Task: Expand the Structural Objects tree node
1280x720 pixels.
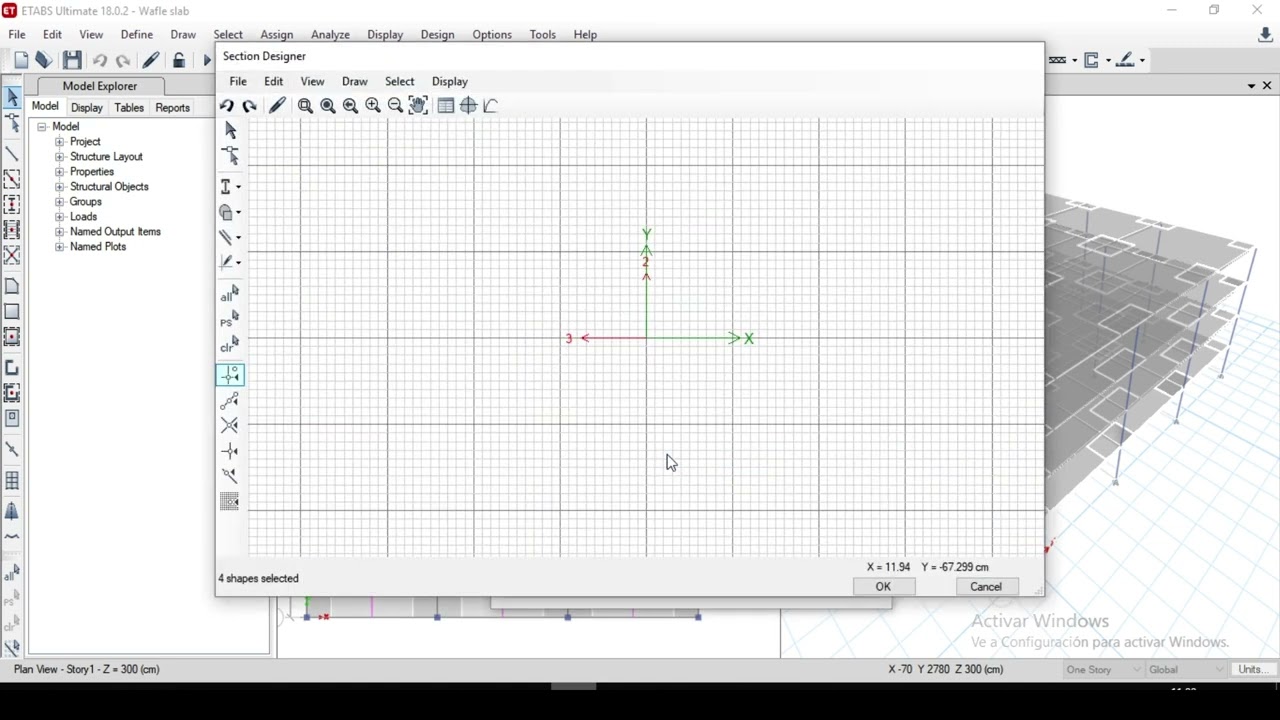Action: coord(59,187)
